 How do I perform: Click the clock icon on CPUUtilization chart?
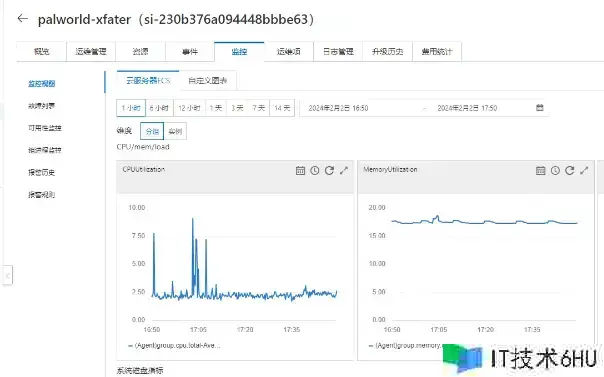click(x=315, y=170)
